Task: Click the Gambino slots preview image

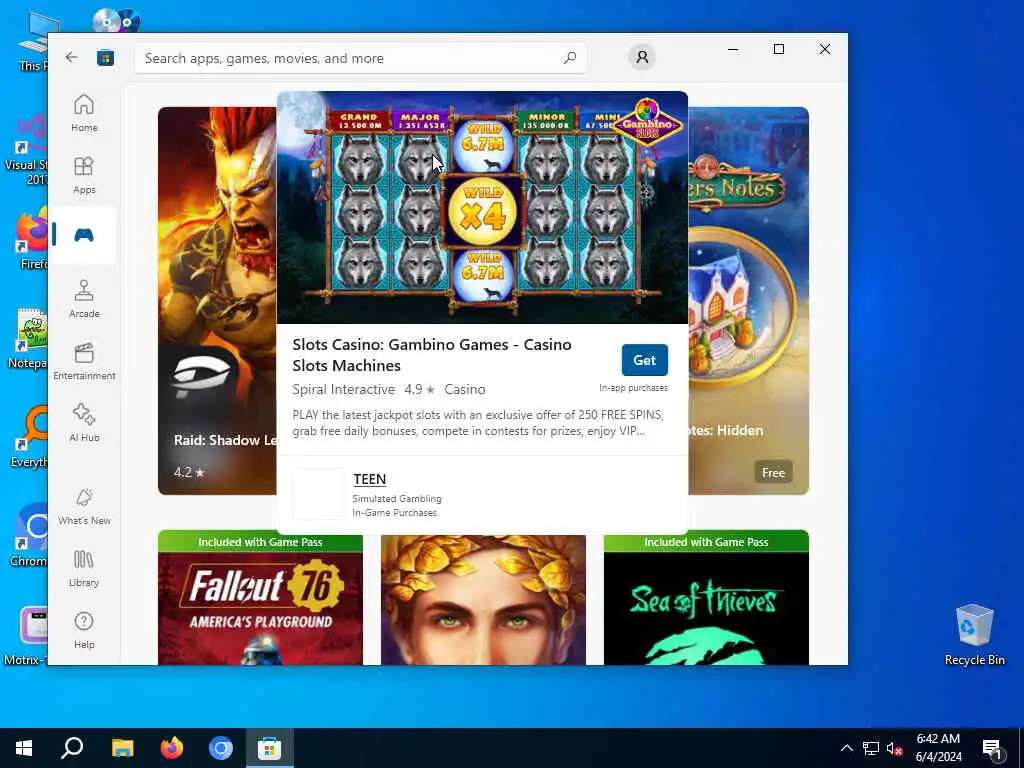Action: [482, 207]
